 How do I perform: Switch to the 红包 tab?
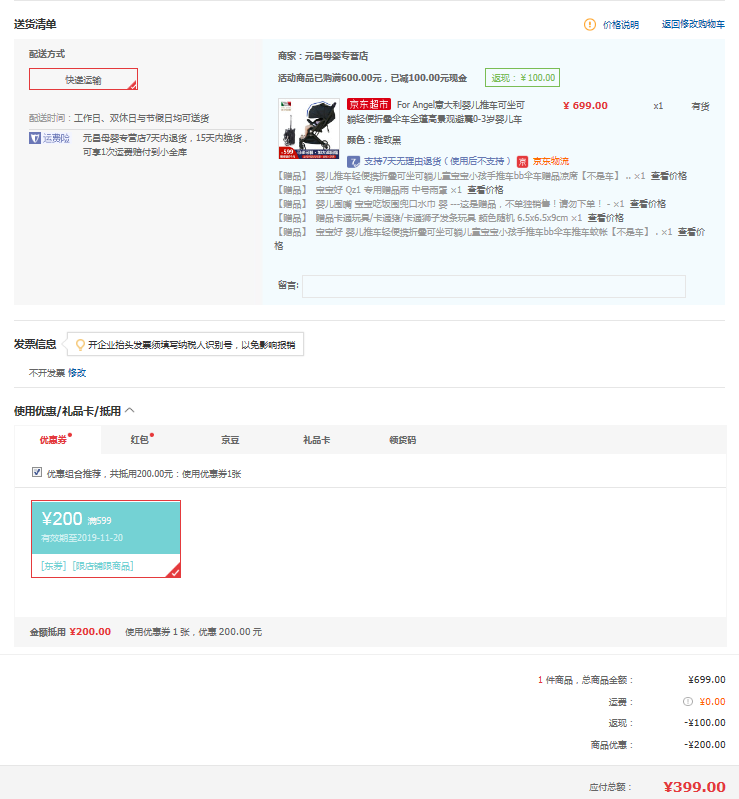[139, 440]
